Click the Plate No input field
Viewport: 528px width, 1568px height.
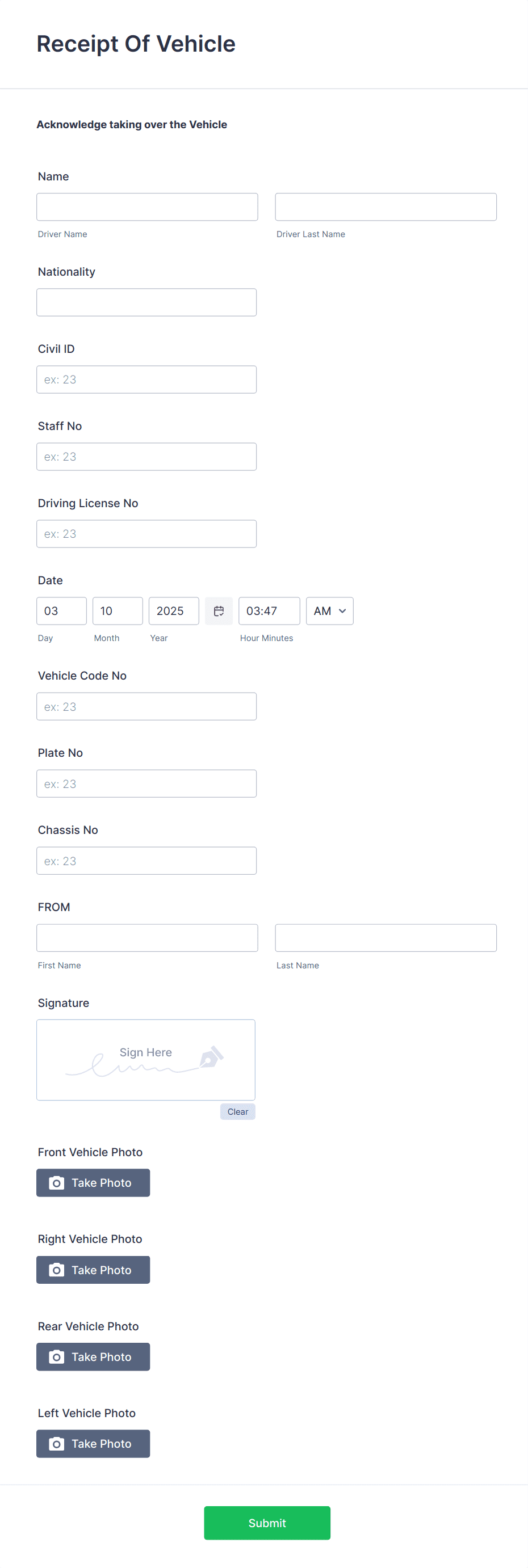point(146,783)
